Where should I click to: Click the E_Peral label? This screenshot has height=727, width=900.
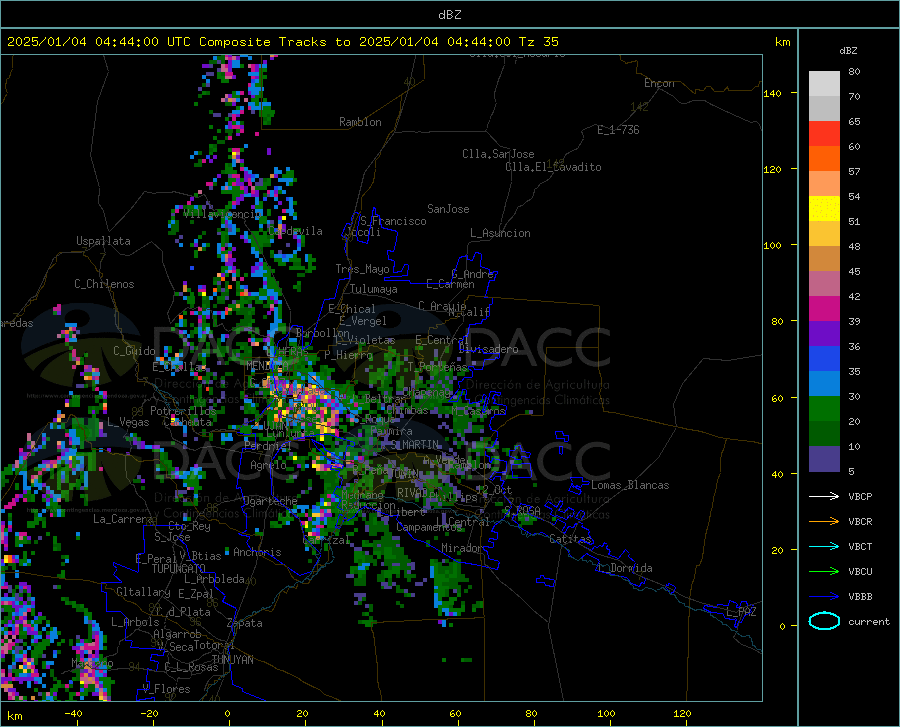(x=156, y=559)
